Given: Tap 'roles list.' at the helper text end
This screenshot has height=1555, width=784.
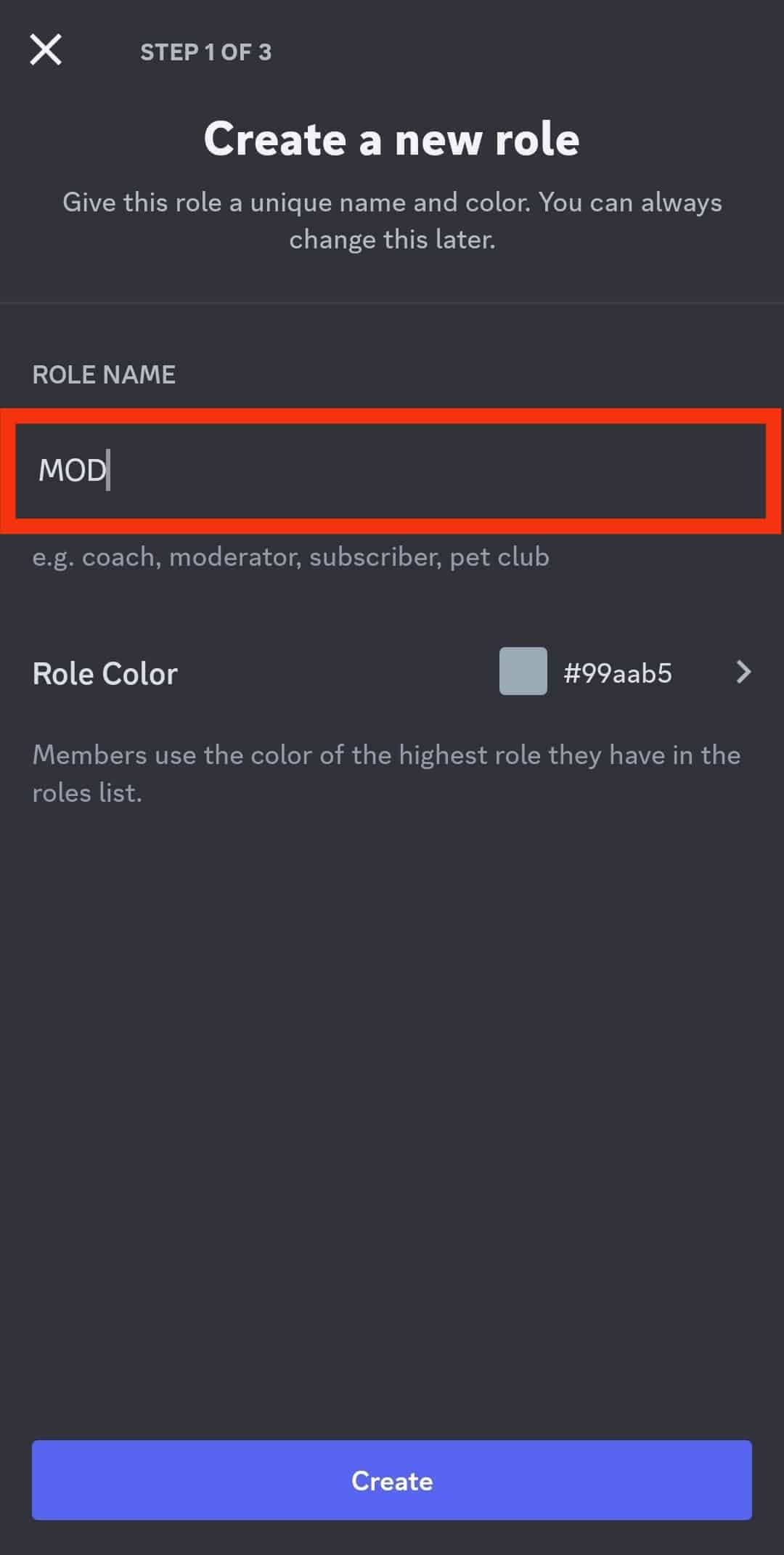Looking at the screenshot, I should click(87, 793).
